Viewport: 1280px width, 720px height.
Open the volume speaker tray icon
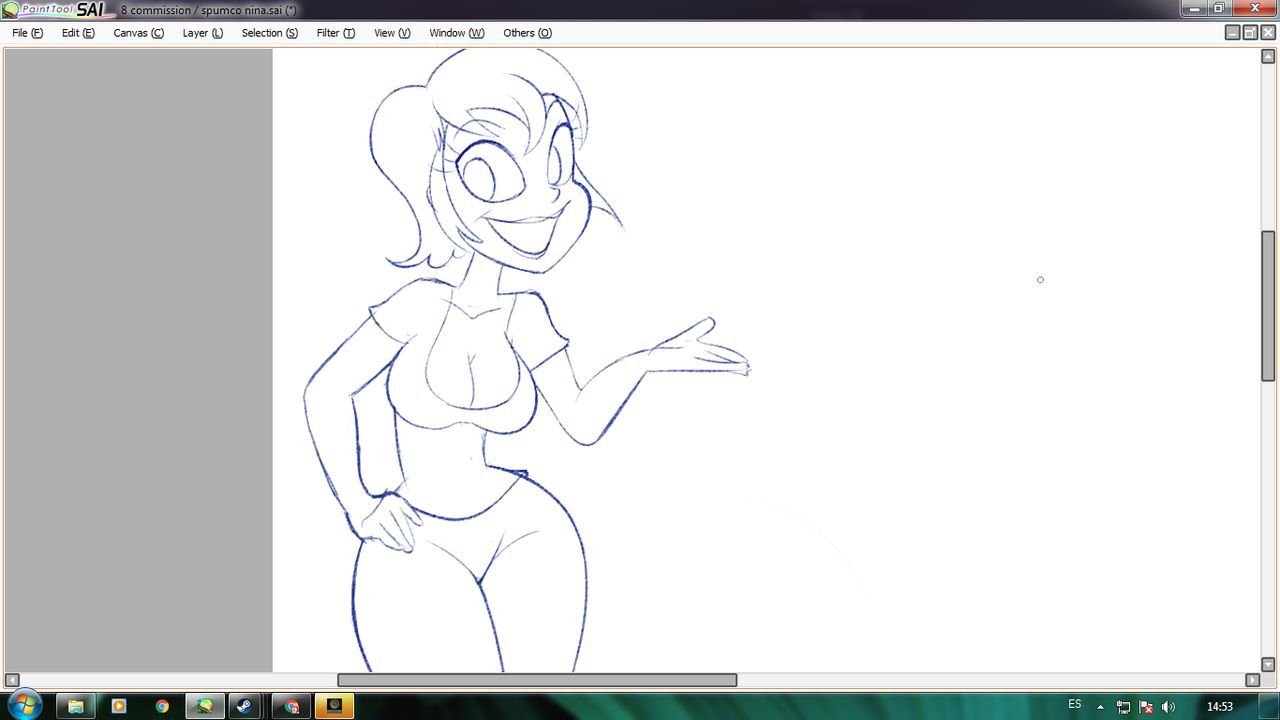point(1168,707)
